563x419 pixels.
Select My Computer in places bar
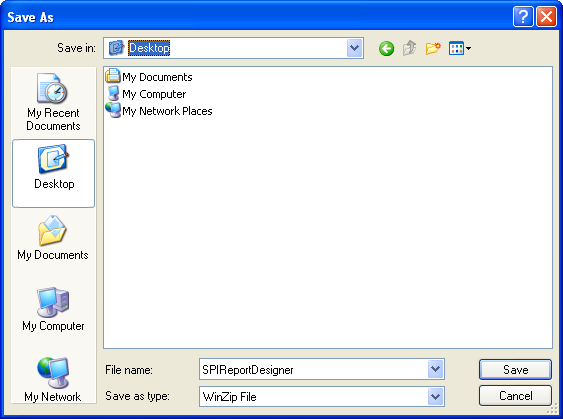coord(53,309)
